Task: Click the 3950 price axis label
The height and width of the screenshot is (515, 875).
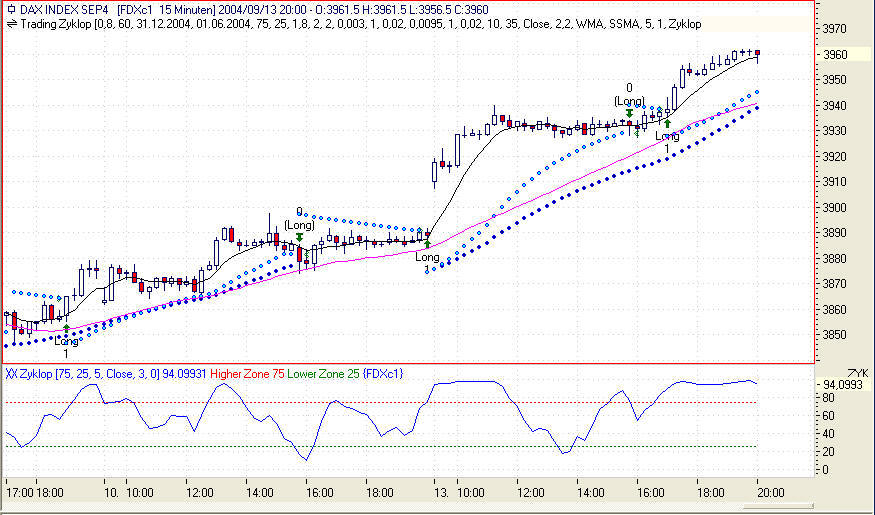Action: point(836,79)
